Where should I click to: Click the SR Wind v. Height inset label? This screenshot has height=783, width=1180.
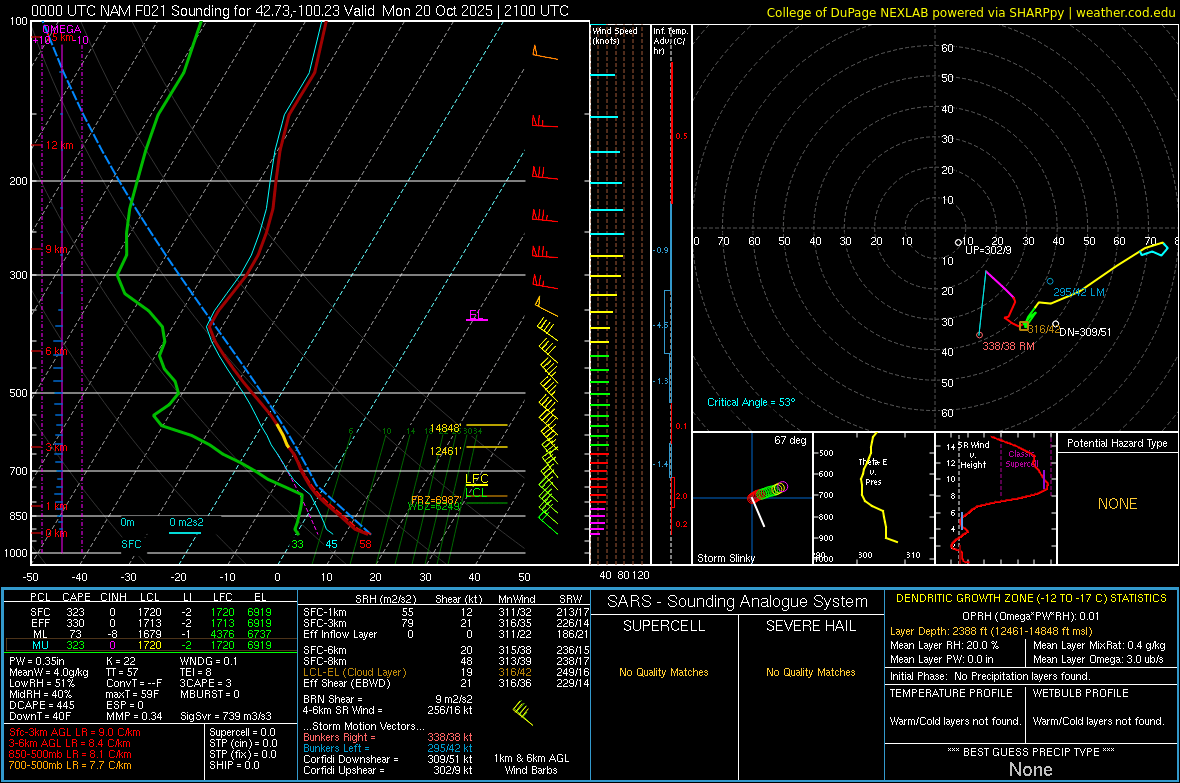[x=973, y=455]
